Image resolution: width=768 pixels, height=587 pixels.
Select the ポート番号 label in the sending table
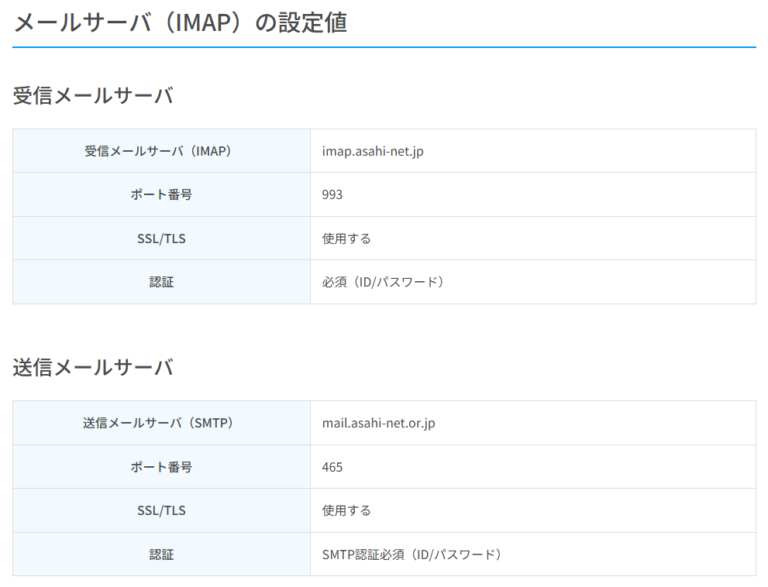pyautogui.click(x=161, y=467)
